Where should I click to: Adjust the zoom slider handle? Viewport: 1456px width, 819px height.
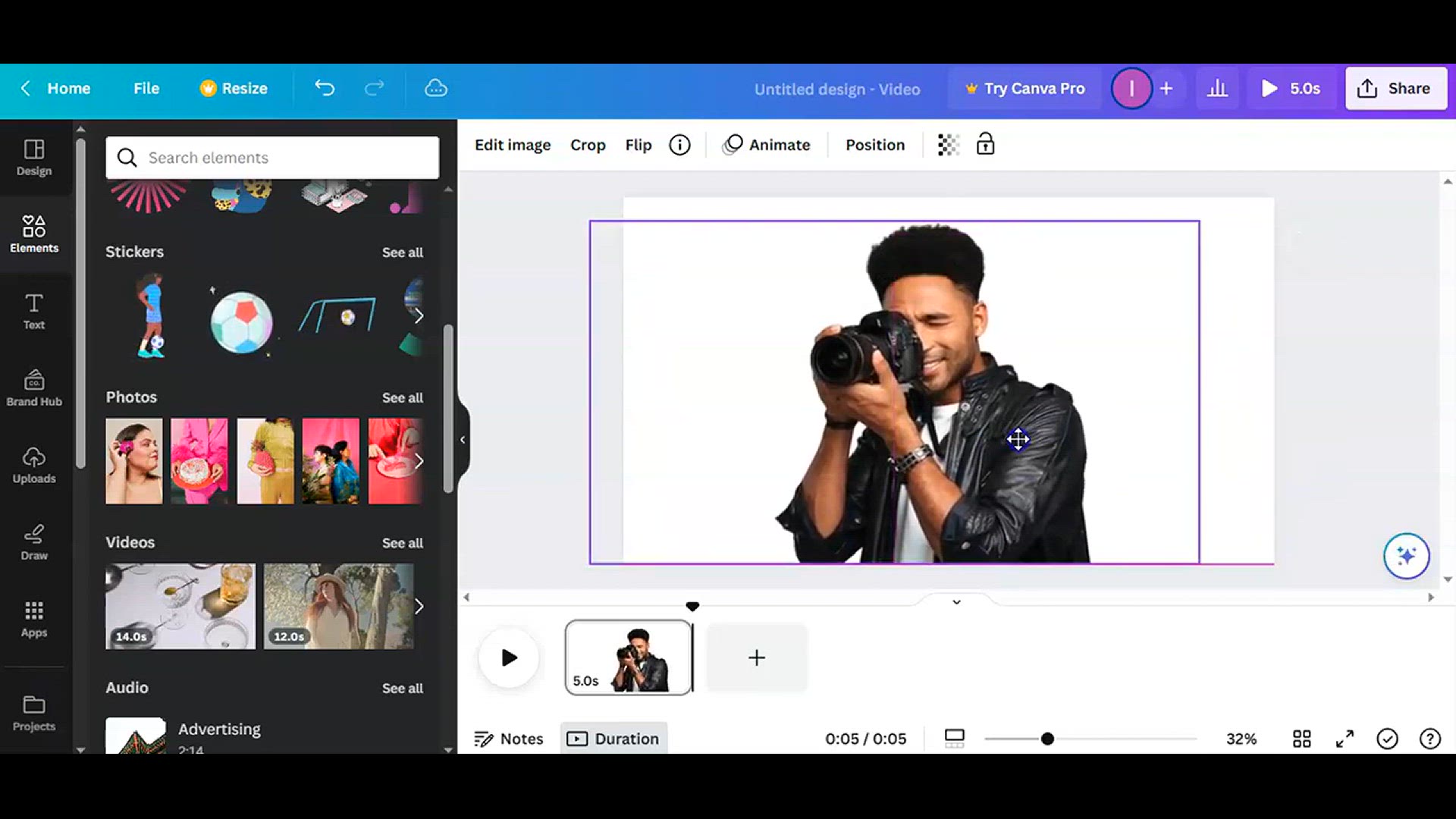tap(1047, 739)
